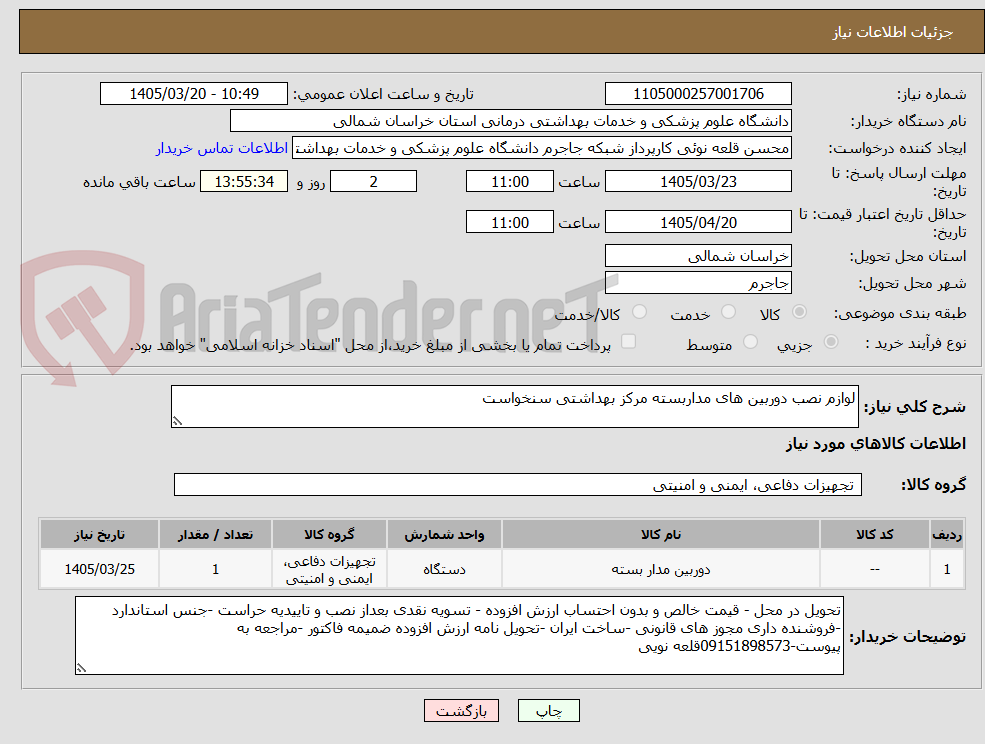
Task: Click the استان محل تحویل field
Action: click(698, 256)
